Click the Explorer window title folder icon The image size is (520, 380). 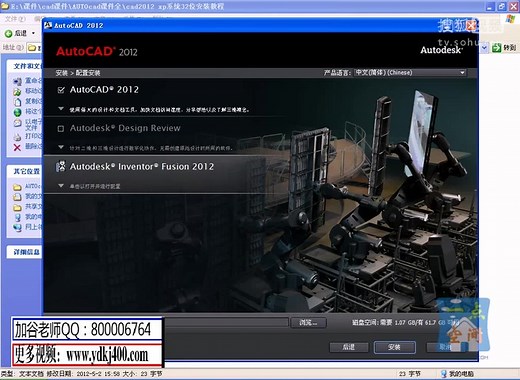click(x=5, y=6)
